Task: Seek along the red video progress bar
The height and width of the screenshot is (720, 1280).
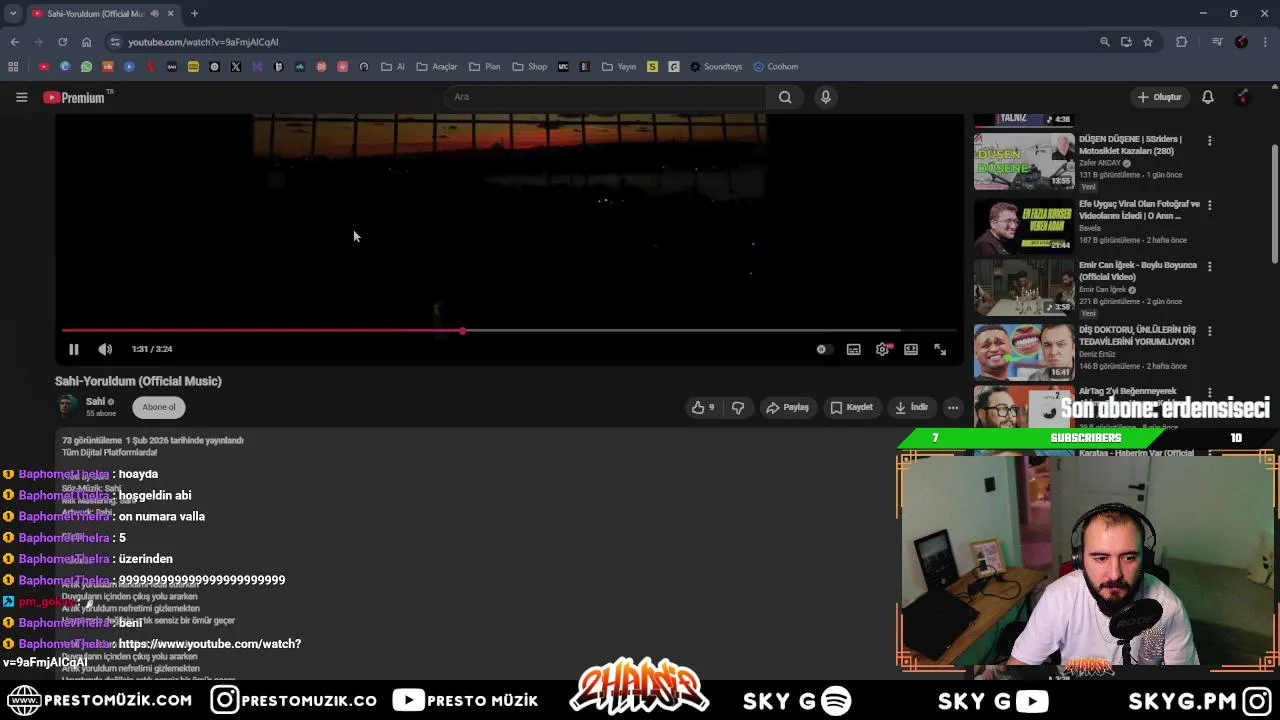Action: [510, 330]
